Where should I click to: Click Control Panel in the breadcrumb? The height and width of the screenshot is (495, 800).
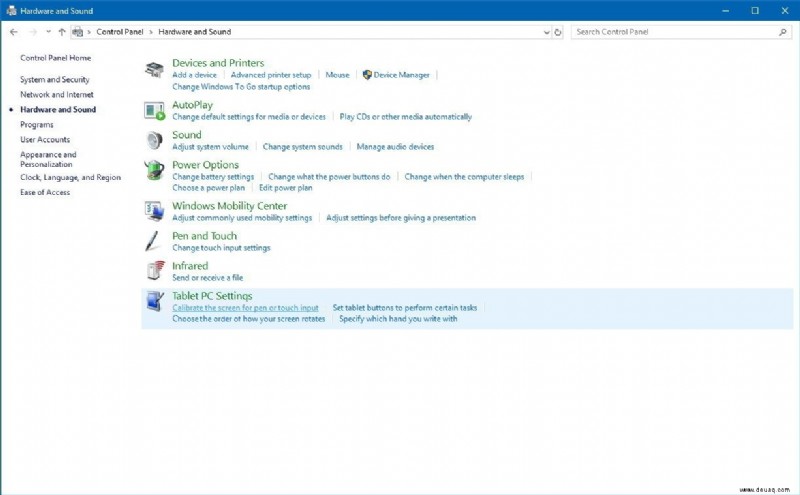pos(120,32)
